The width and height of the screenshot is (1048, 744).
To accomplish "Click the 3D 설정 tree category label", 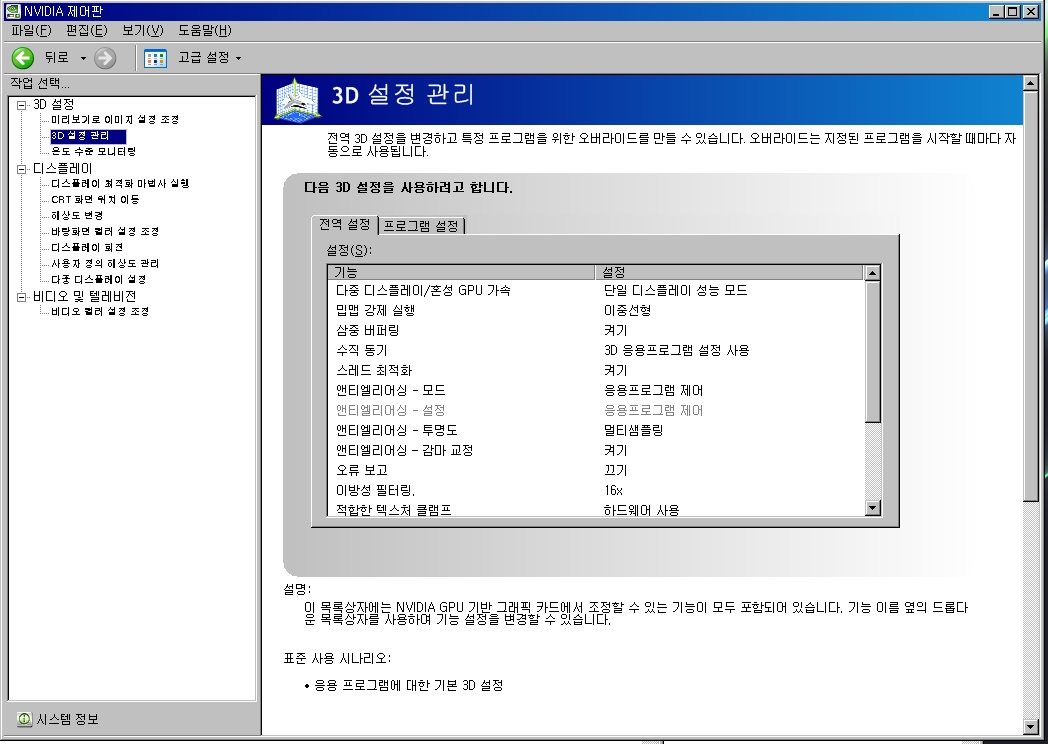I will (53, 104).
